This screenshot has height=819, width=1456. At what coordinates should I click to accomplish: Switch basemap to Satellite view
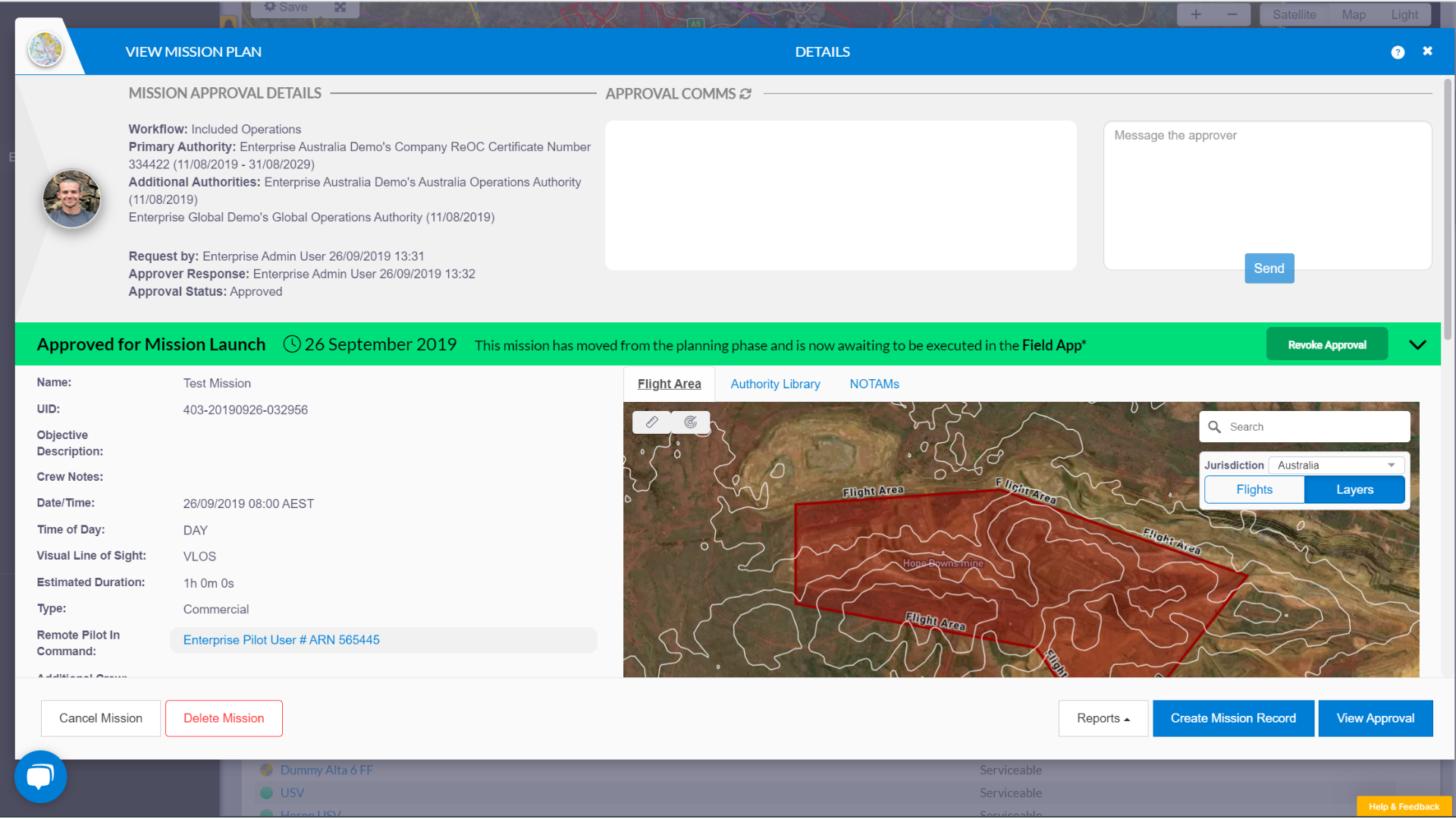point(1294,14)
